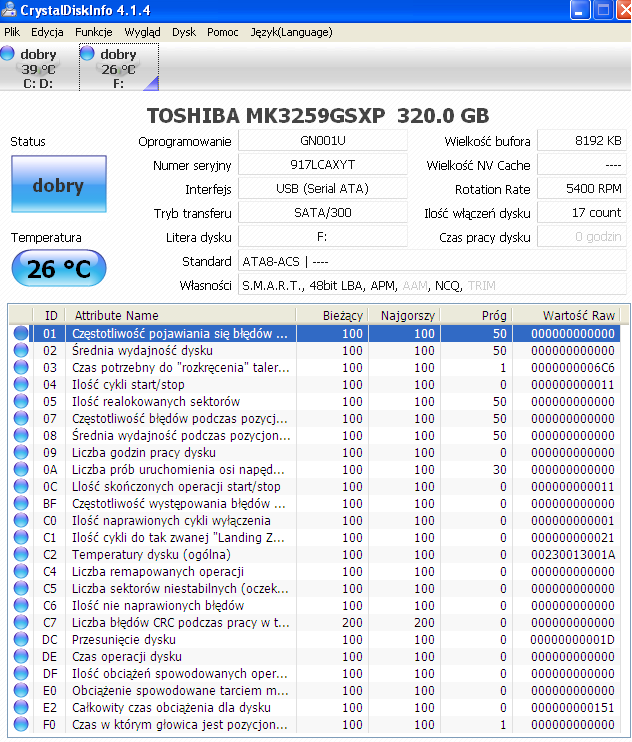Image resolution: width=632 pixels, height=742 pixels.
Task: Click the status orb for attribute C0
Action: tap(21, 521)
